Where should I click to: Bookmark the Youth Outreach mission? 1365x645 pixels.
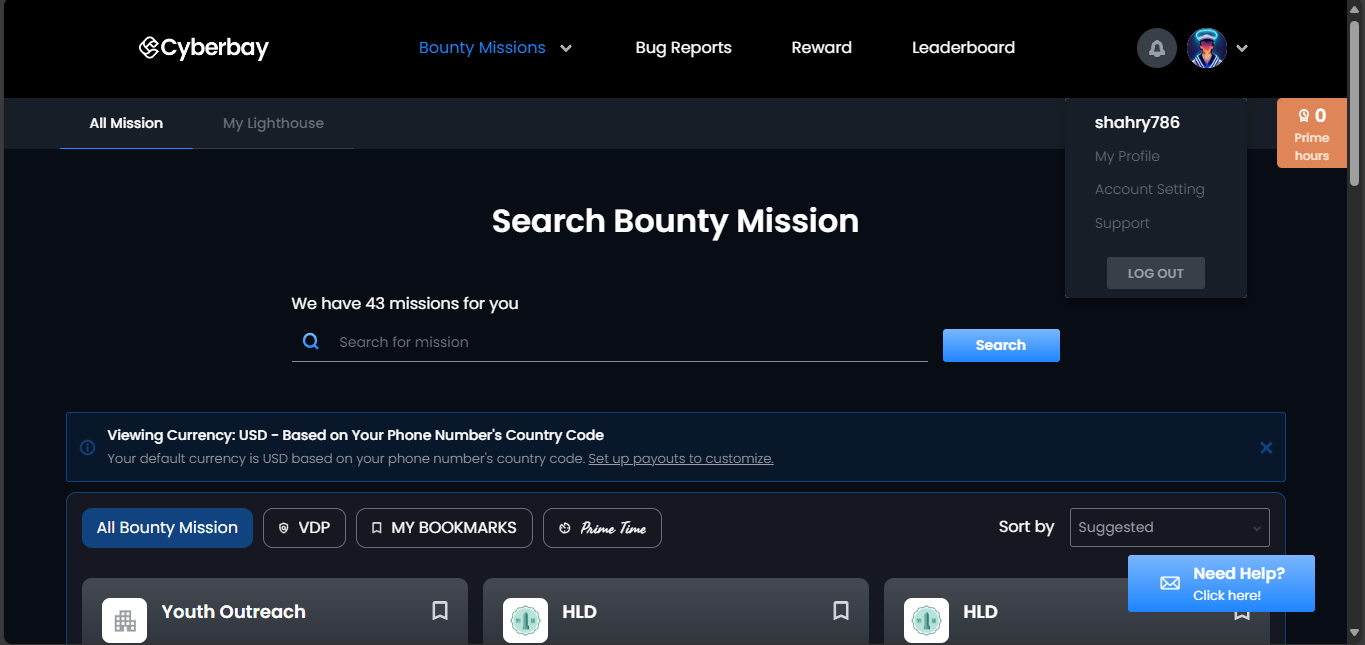[440, 610]
